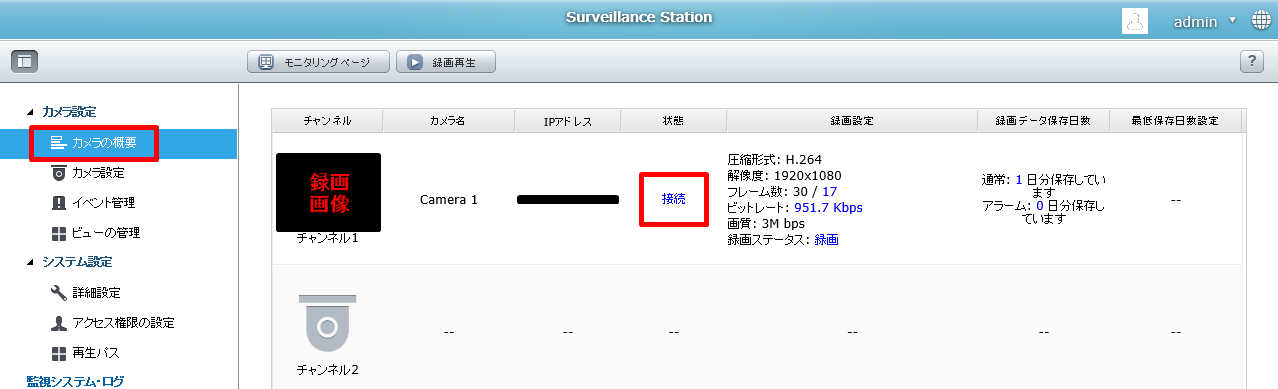Click the globe language icon
The width and height of the screenshot is (1278, 389).
1260,20
